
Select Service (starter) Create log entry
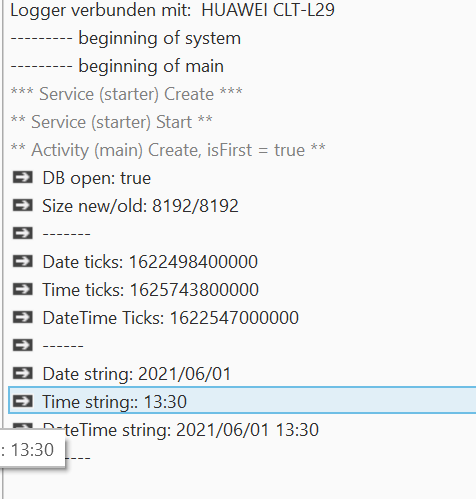point(126,94)
